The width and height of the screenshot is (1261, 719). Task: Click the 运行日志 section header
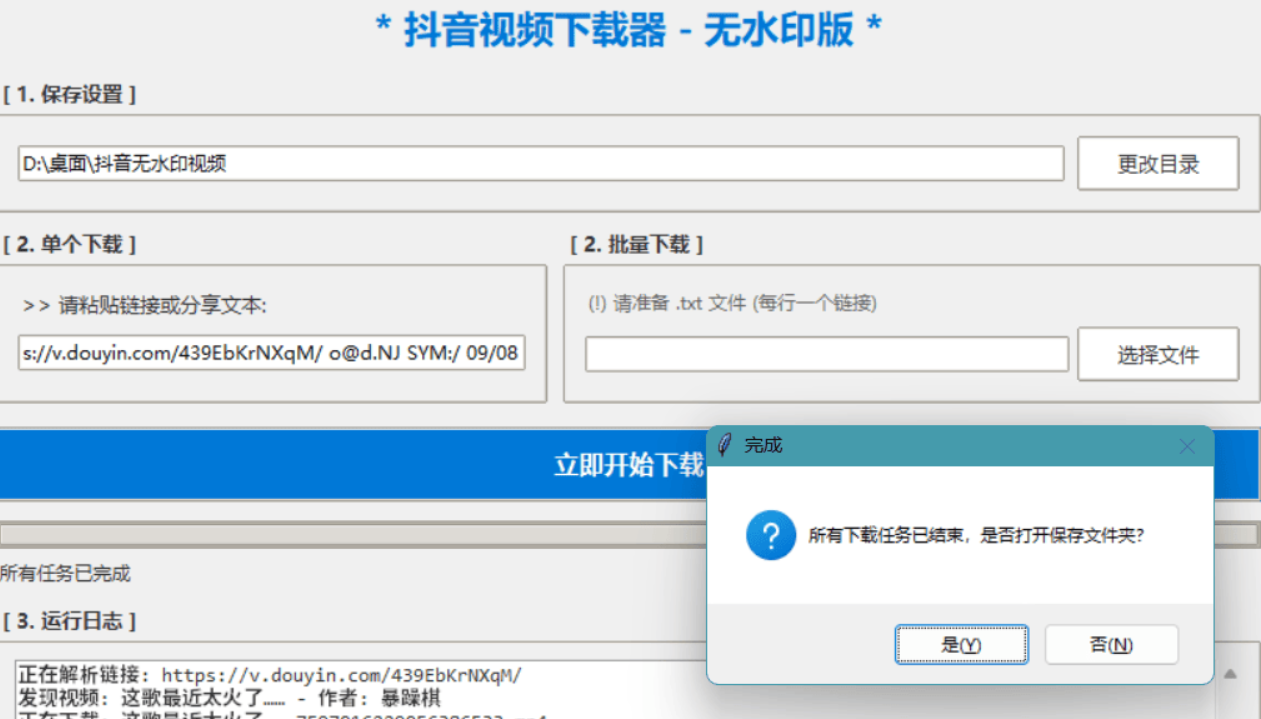69,621
